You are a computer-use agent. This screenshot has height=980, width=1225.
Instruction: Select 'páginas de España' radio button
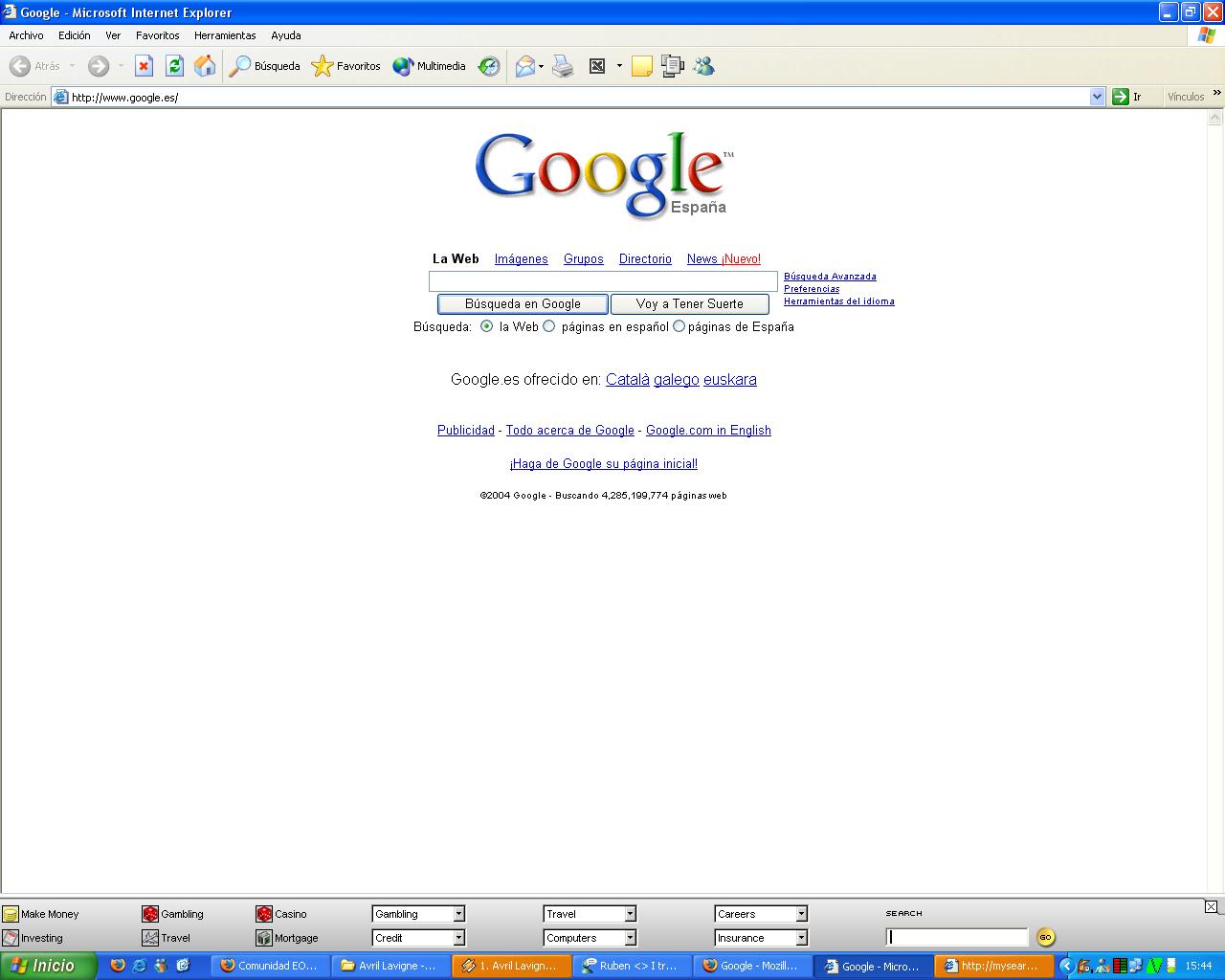(x=679, y=326)
